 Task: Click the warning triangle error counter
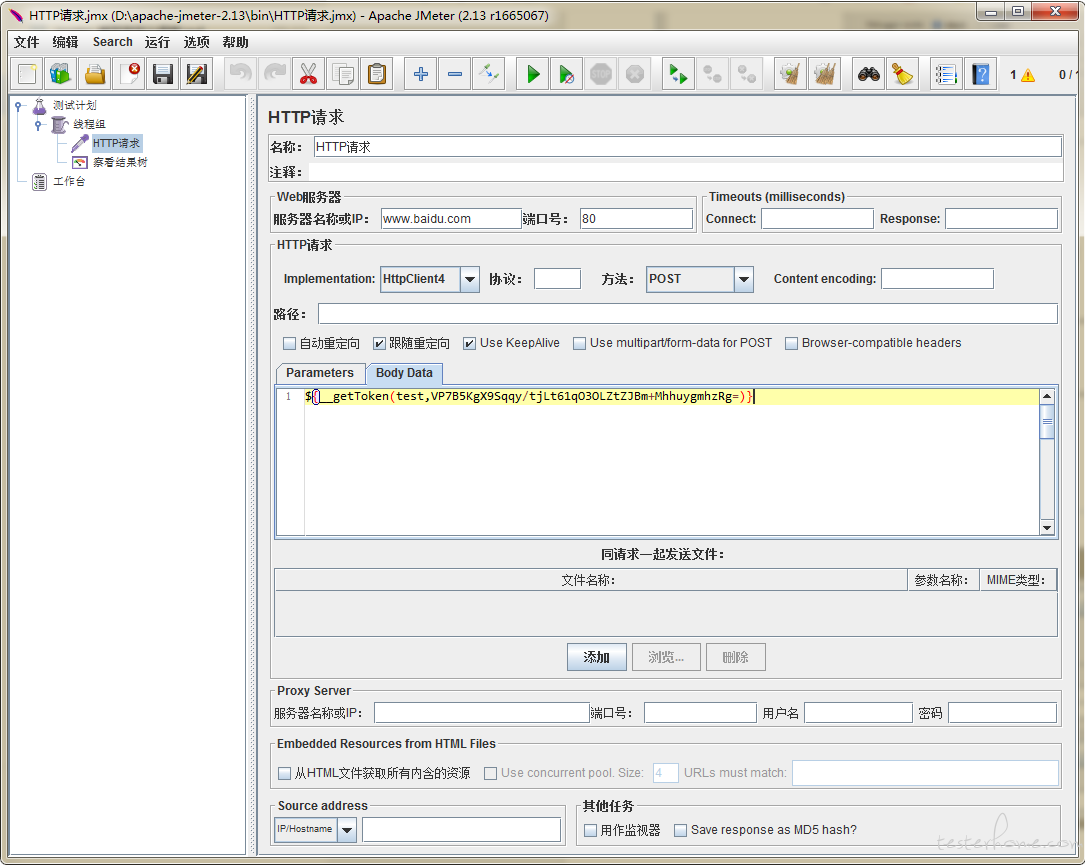coord(1028,75)
